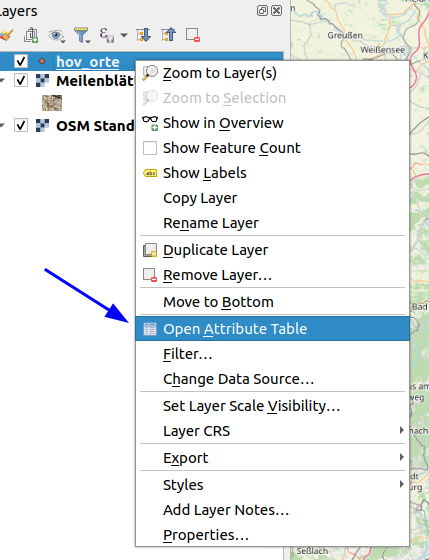Toggle visibility checkbox of OSM Standard layer
Screen dimensions: 429x560
point(21,125)
